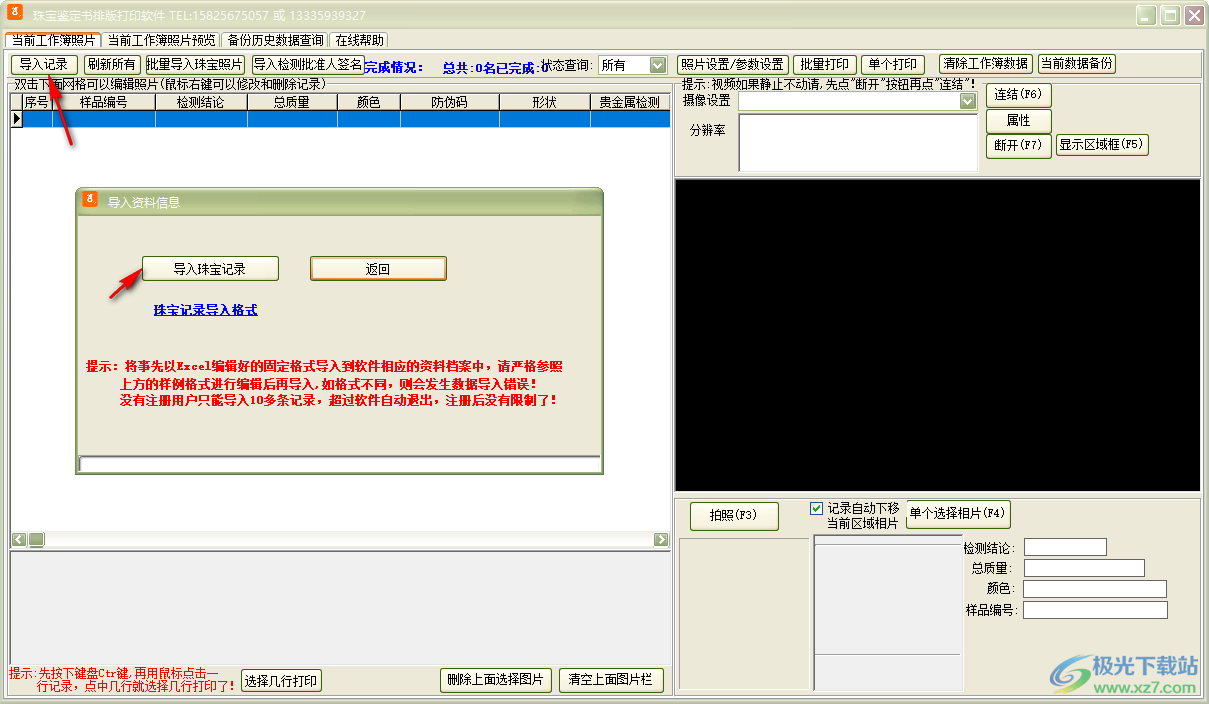Click 当前数据备份 to back up data
The image size is (1209, 704).
click(x=1076, y=64)
